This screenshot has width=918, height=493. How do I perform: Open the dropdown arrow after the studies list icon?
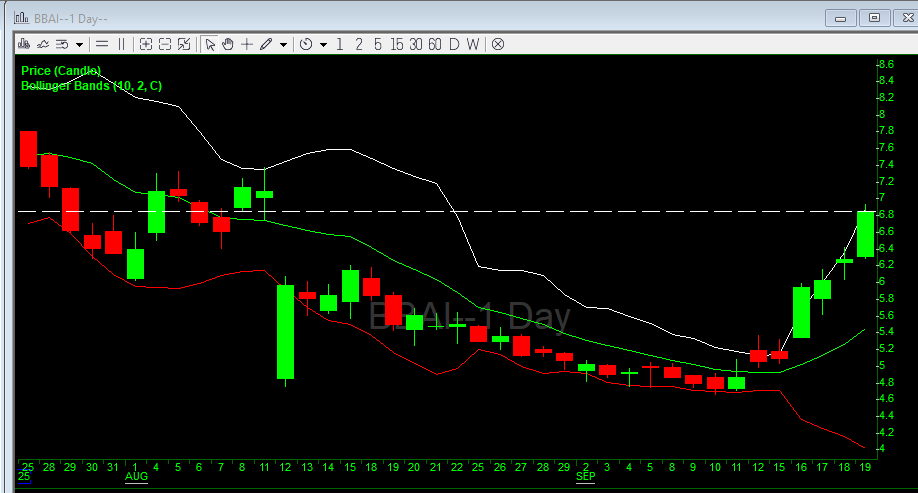point(78,44)
